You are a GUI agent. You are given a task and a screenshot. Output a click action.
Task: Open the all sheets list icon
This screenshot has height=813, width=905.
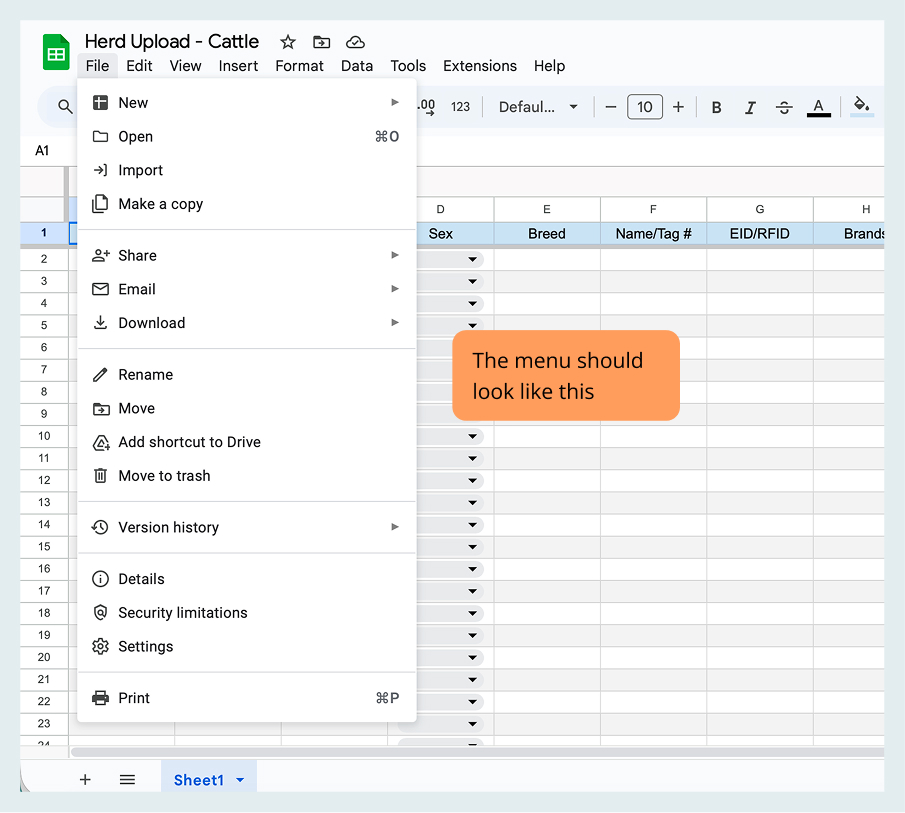coord(127,780)
